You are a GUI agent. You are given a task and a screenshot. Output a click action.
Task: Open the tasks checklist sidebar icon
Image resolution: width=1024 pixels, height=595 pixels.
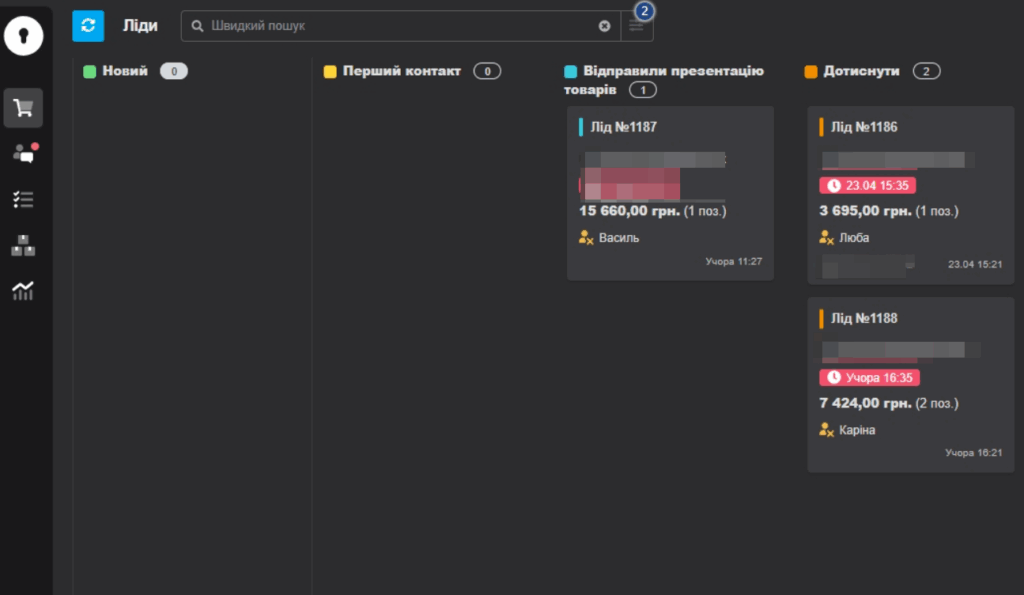tap(23, 199)
